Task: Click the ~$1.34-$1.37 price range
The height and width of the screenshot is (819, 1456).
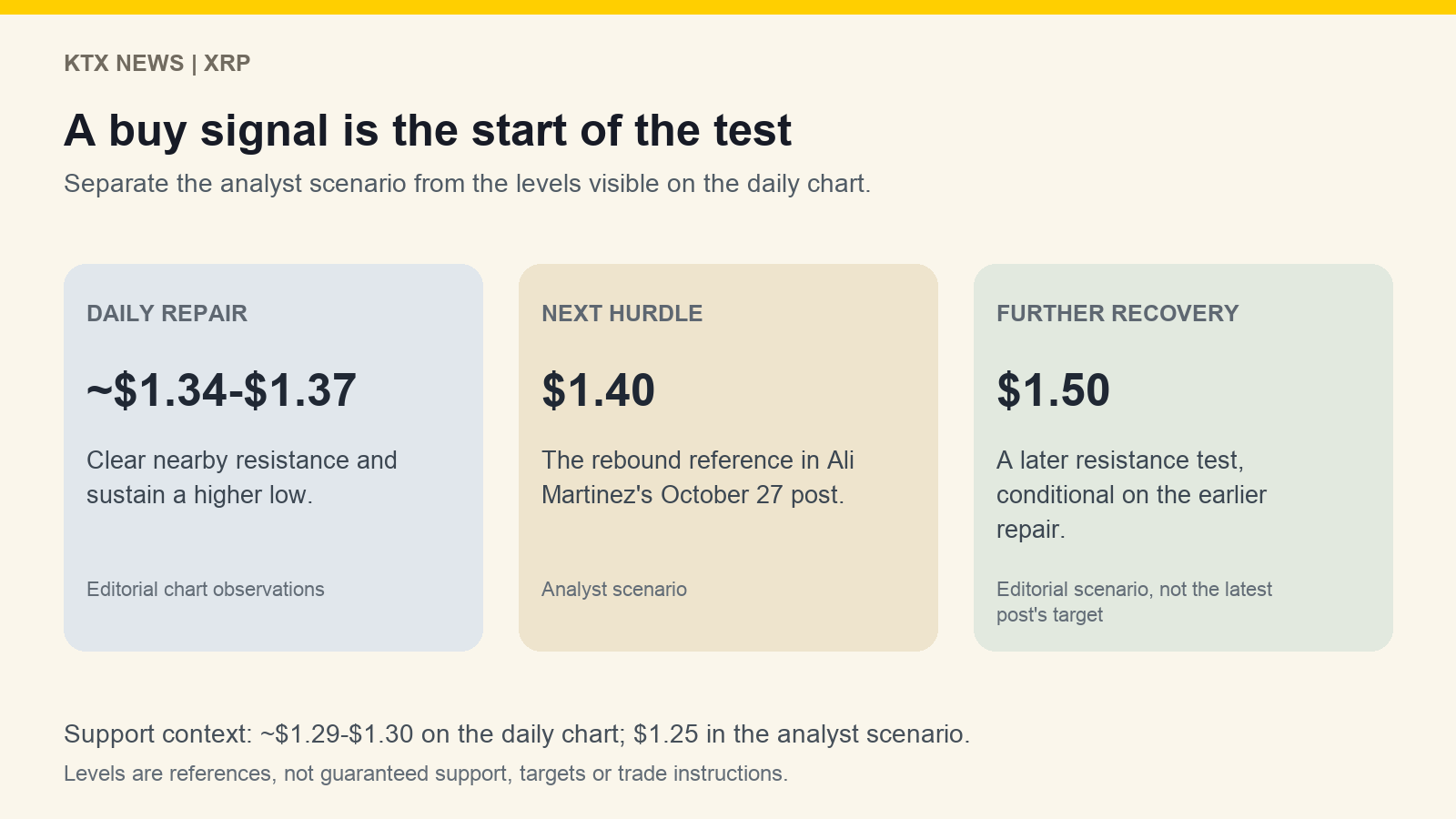Action: (x=221, y=390)
